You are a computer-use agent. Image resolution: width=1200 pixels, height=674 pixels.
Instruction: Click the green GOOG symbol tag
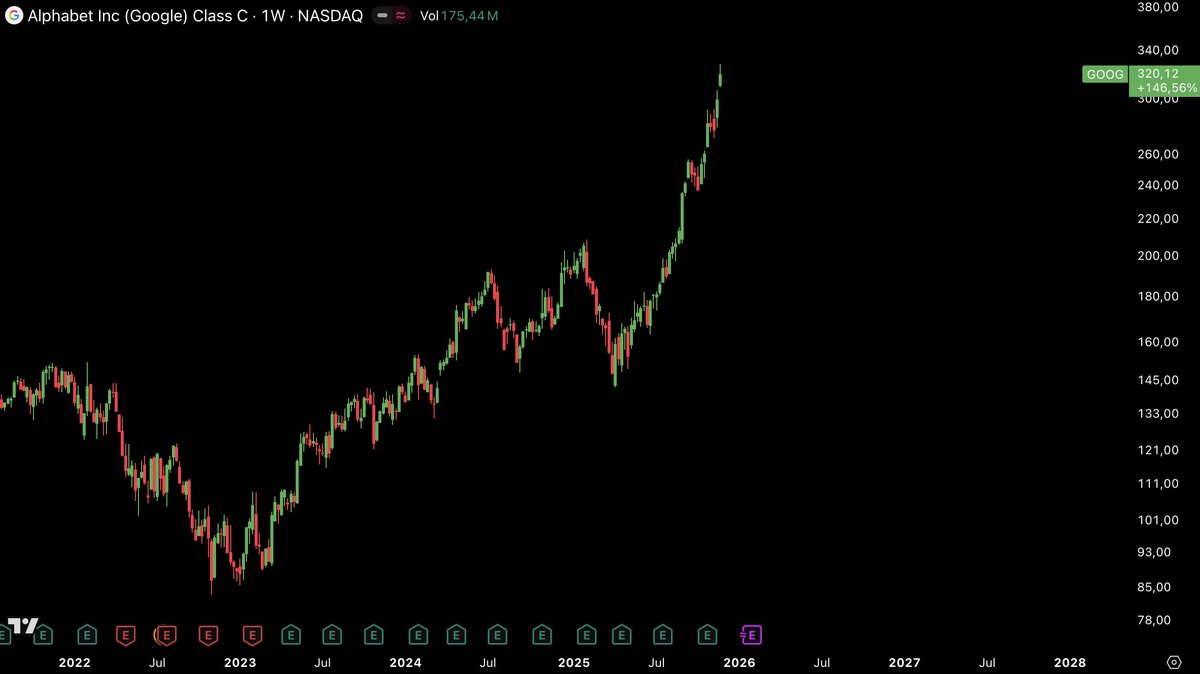tap(1105, 74)
